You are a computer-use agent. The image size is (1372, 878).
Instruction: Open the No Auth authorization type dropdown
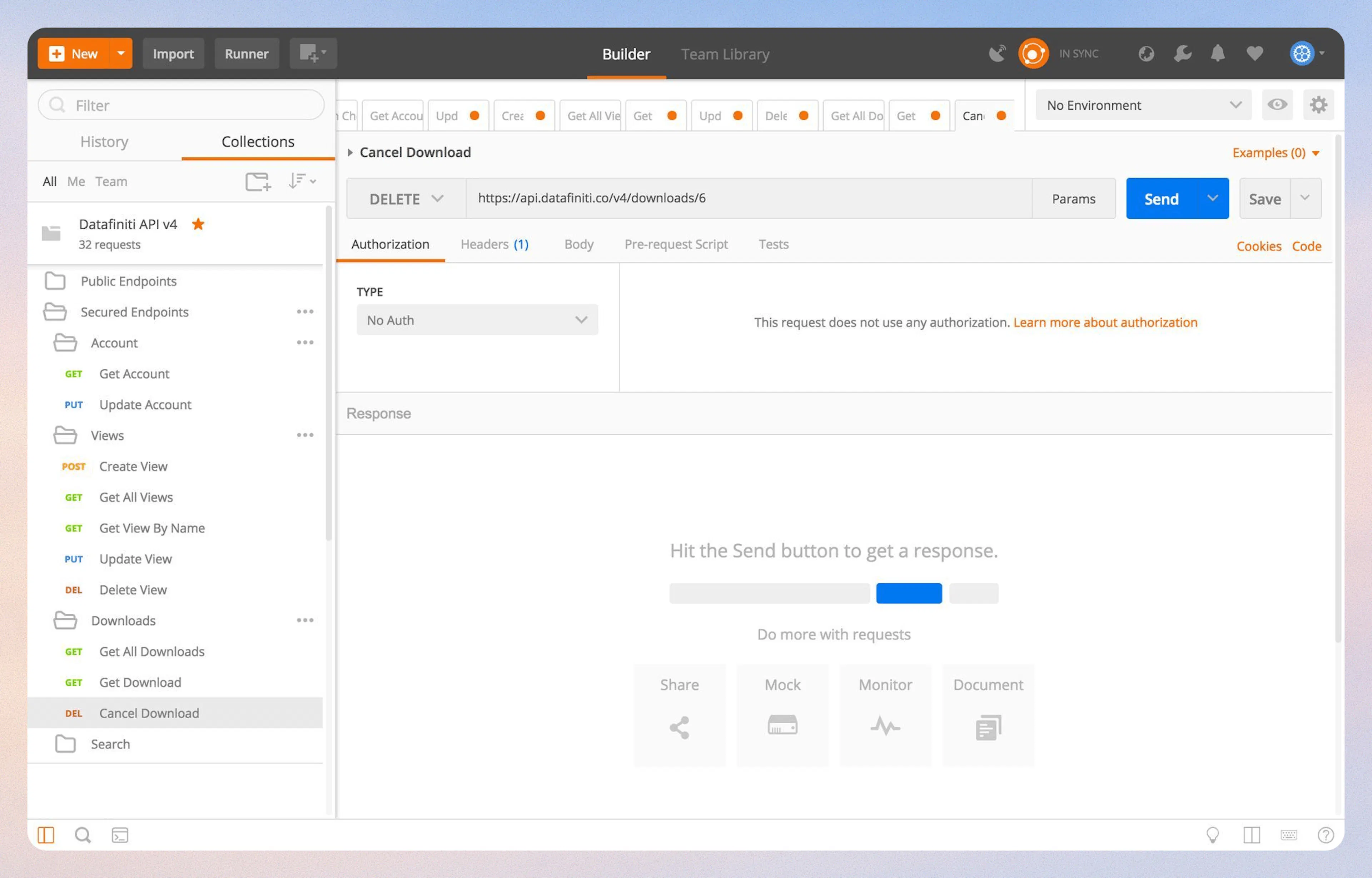(477, 320)
